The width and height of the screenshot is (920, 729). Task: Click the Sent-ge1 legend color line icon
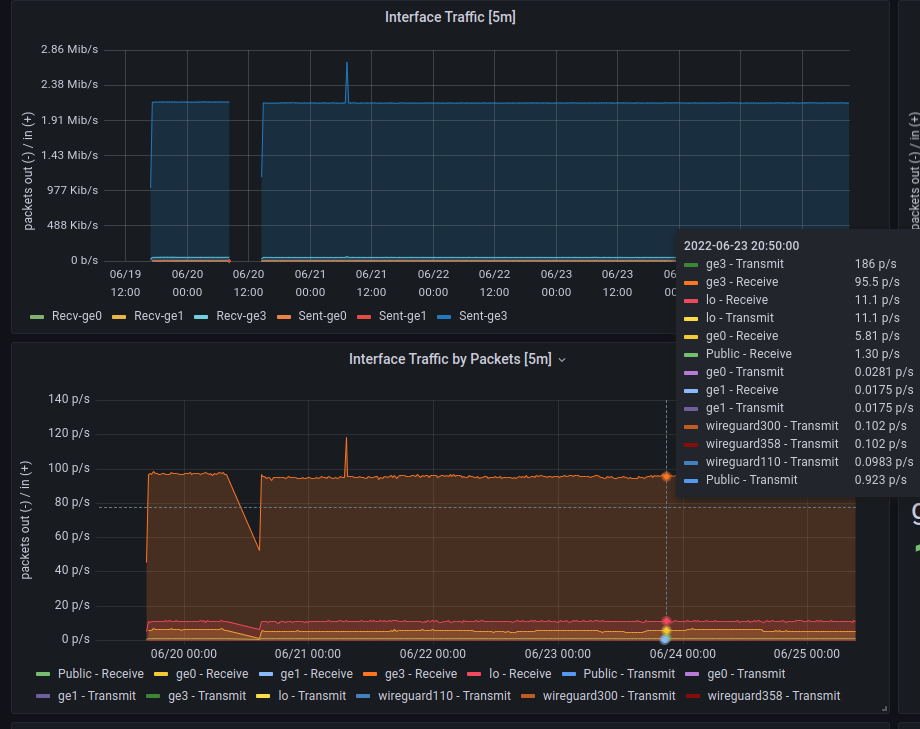365,316
